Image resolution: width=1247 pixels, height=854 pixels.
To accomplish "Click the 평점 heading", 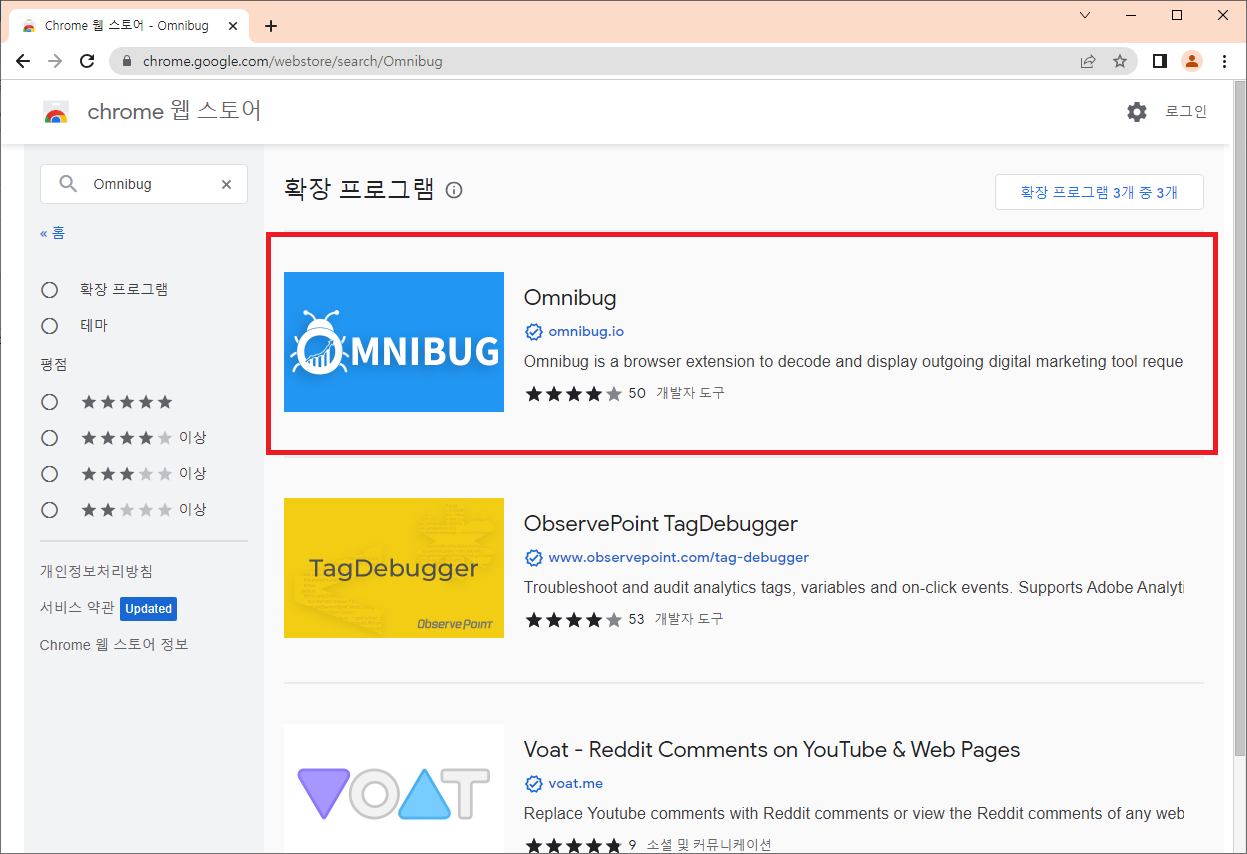I will click(x=54, y=365).
